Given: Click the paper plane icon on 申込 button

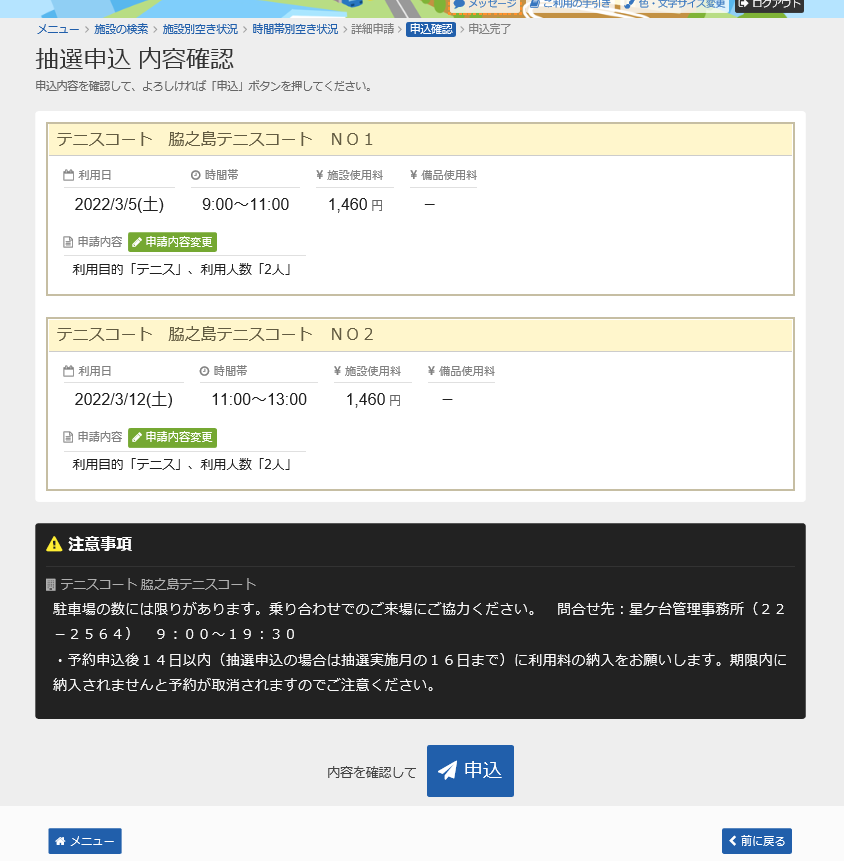Looking at the screenshot, I should 445,770.
